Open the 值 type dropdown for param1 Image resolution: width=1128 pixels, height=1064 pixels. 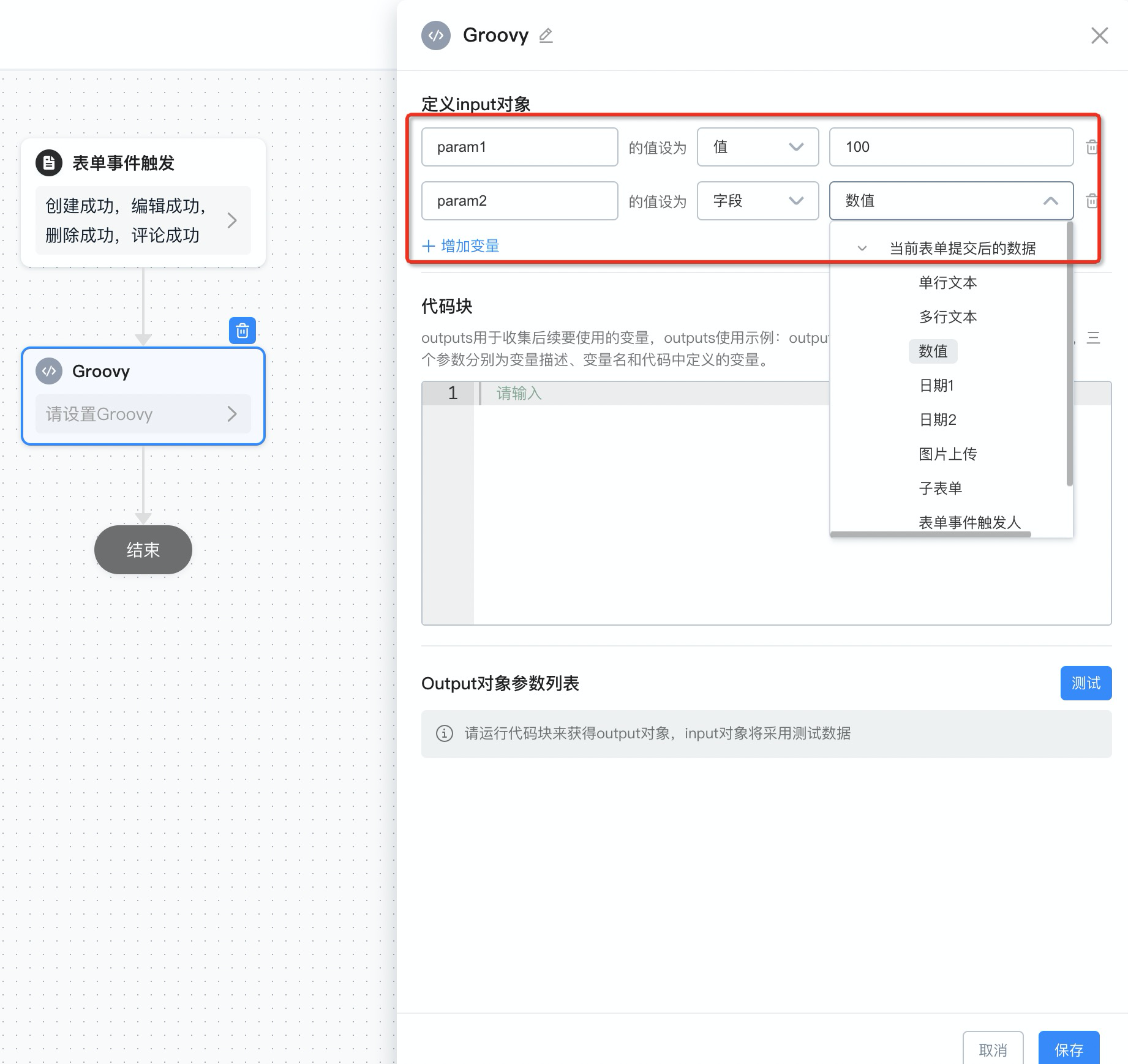tap(758, 147)
